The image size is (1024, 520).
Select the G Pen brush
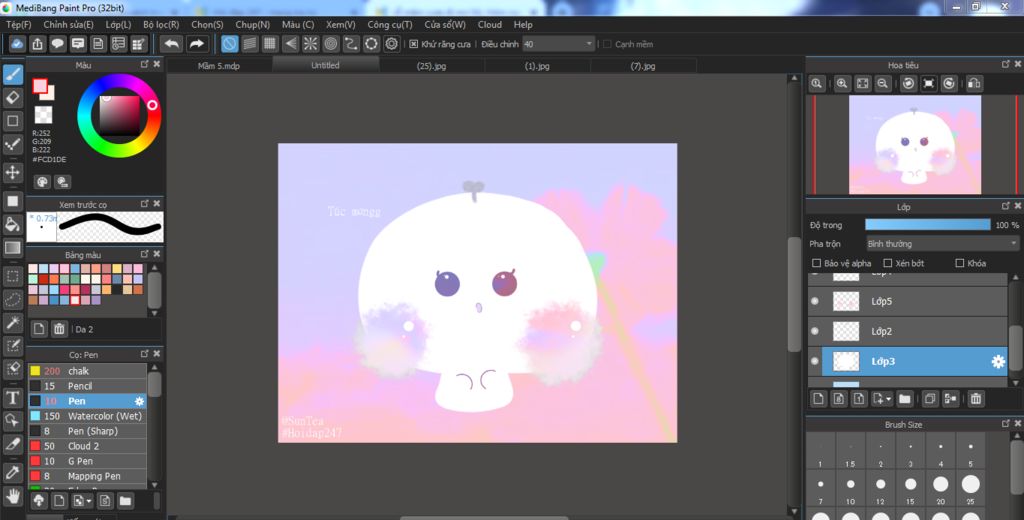pos(87,461)
